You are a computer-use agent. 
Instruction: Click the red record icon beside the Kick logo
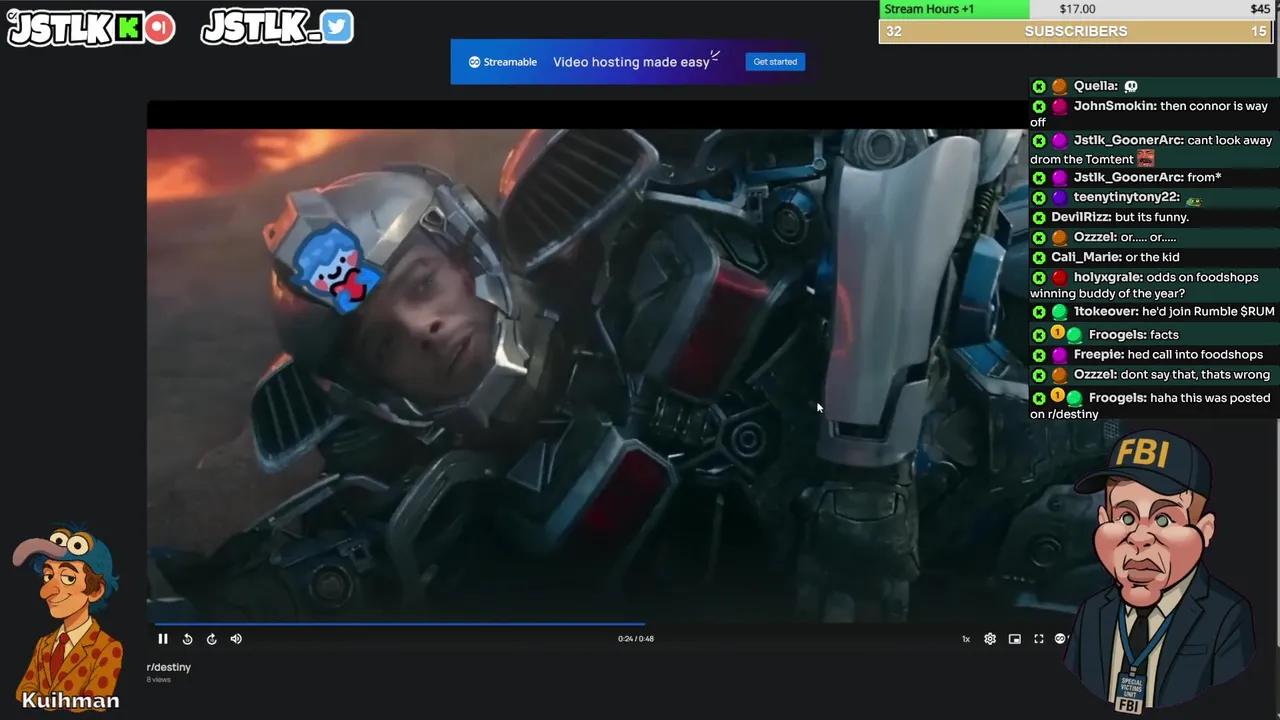(x=158, y=28)
